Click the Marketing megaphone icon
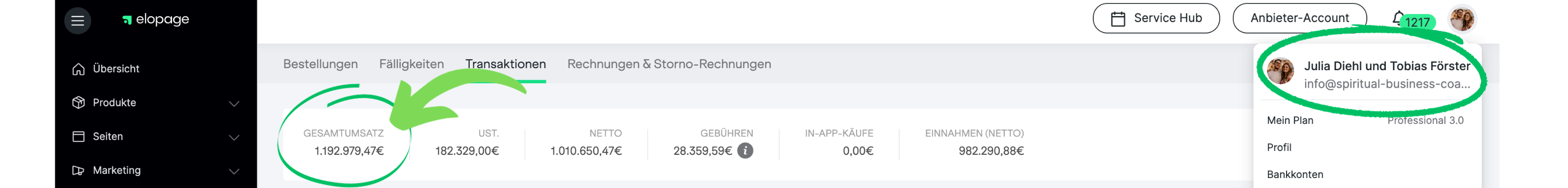 coord(78,170)
